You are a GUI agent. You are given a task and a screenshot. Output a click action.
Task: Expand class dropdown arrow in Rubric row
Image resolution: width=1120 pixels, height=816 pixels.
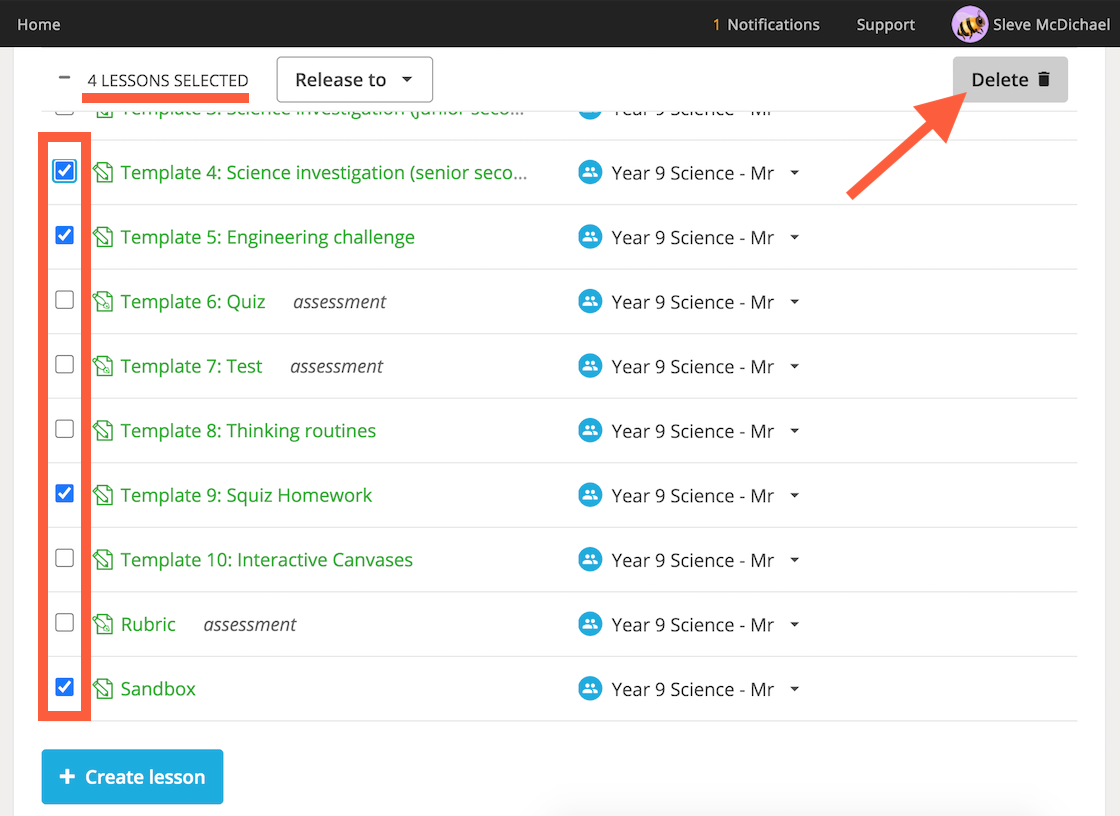pyautogui.click(x=794, y=625)
